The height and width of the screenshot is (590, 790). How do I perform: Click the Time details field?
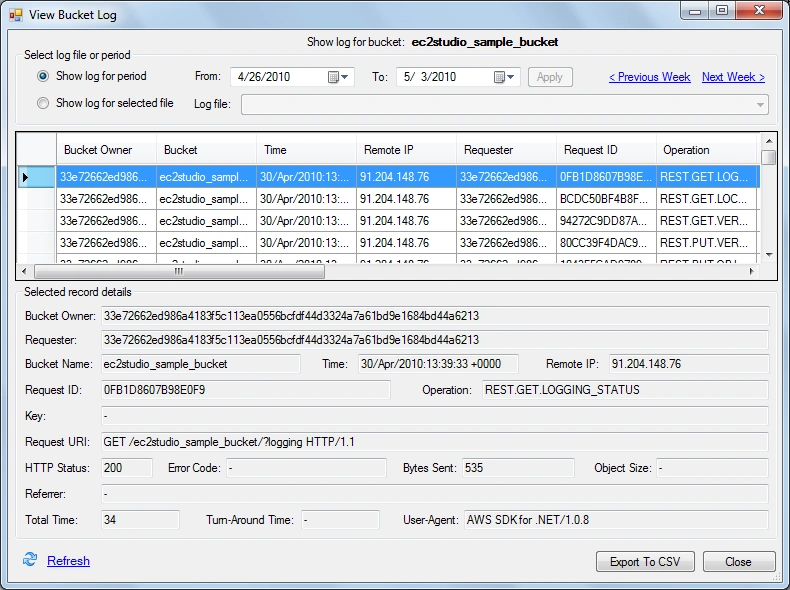tap(438, 364)
